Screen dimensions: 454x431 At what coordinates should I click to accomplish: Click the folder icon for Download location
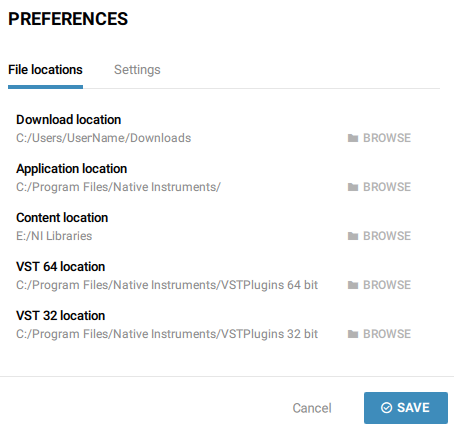[353, 138]
